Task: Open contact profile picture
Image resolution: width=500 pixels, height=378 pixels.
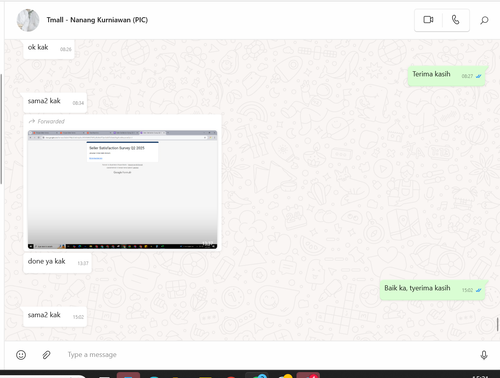Action: click(x=28, y=20)
